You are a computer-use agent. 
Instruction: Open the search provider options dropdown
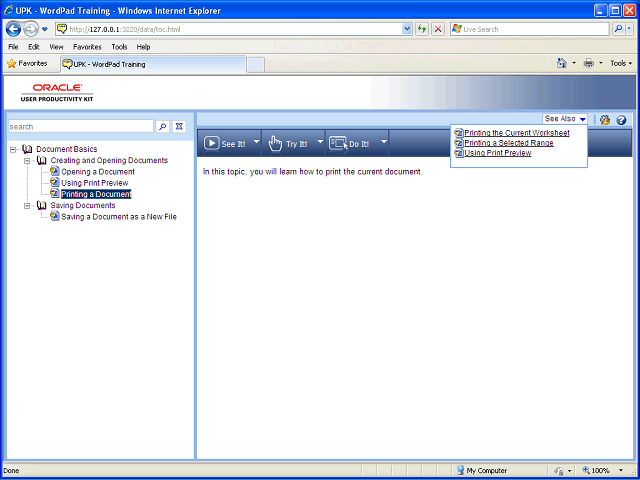click(629, 29)
